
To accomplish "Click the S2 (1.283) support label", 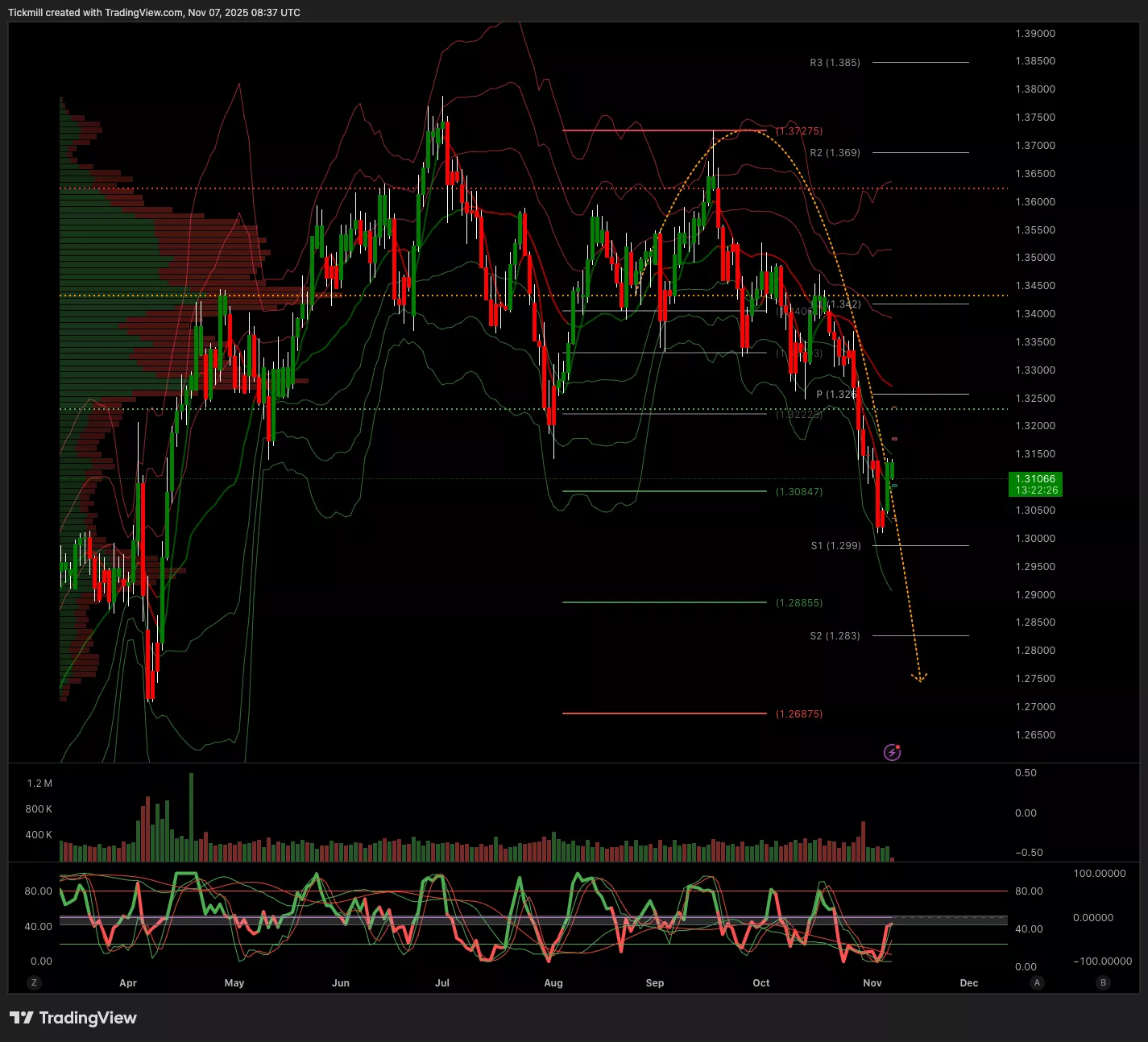I will tap(835, 636).
